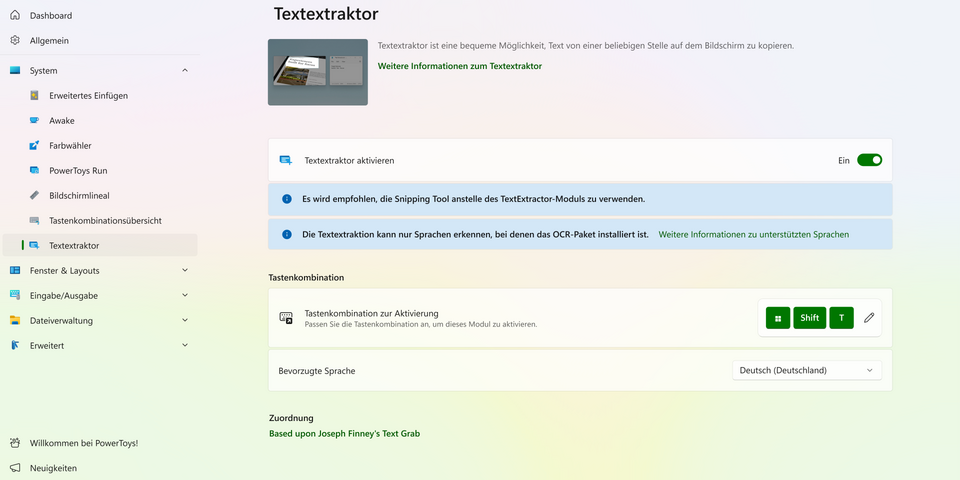Open Weitere Informationen zum Textextraktor link

[x=459, y=66]
